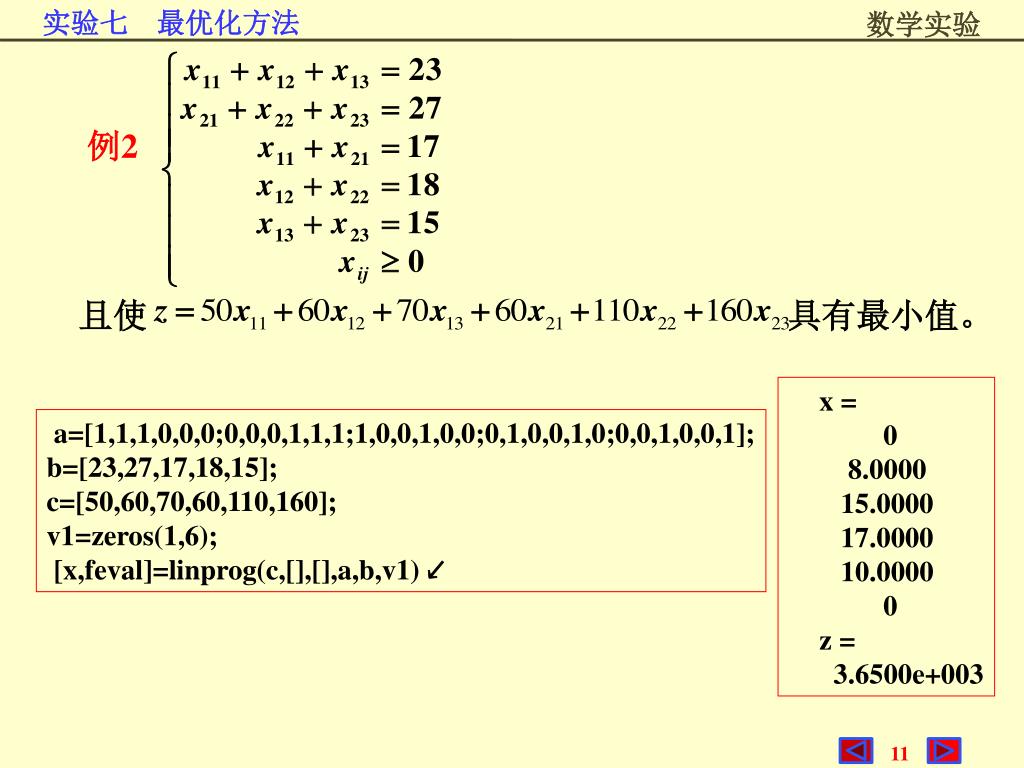Select the equation equal to 17
Screen dimensions: 1024x768
click(x=347, y=148)
